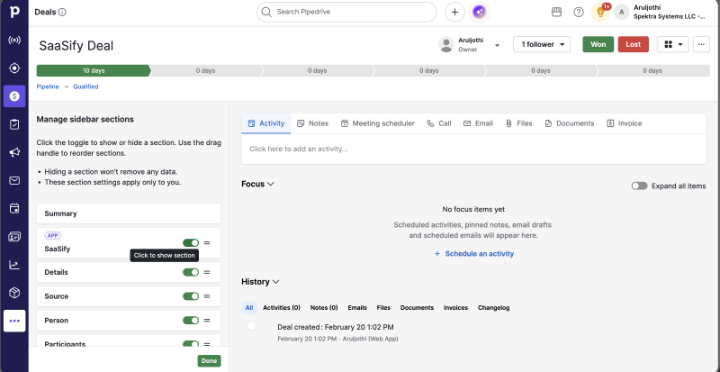Screen dimensions: 720x372
Task: Open the 1 follower dropdown
Action: pos(542,45)
